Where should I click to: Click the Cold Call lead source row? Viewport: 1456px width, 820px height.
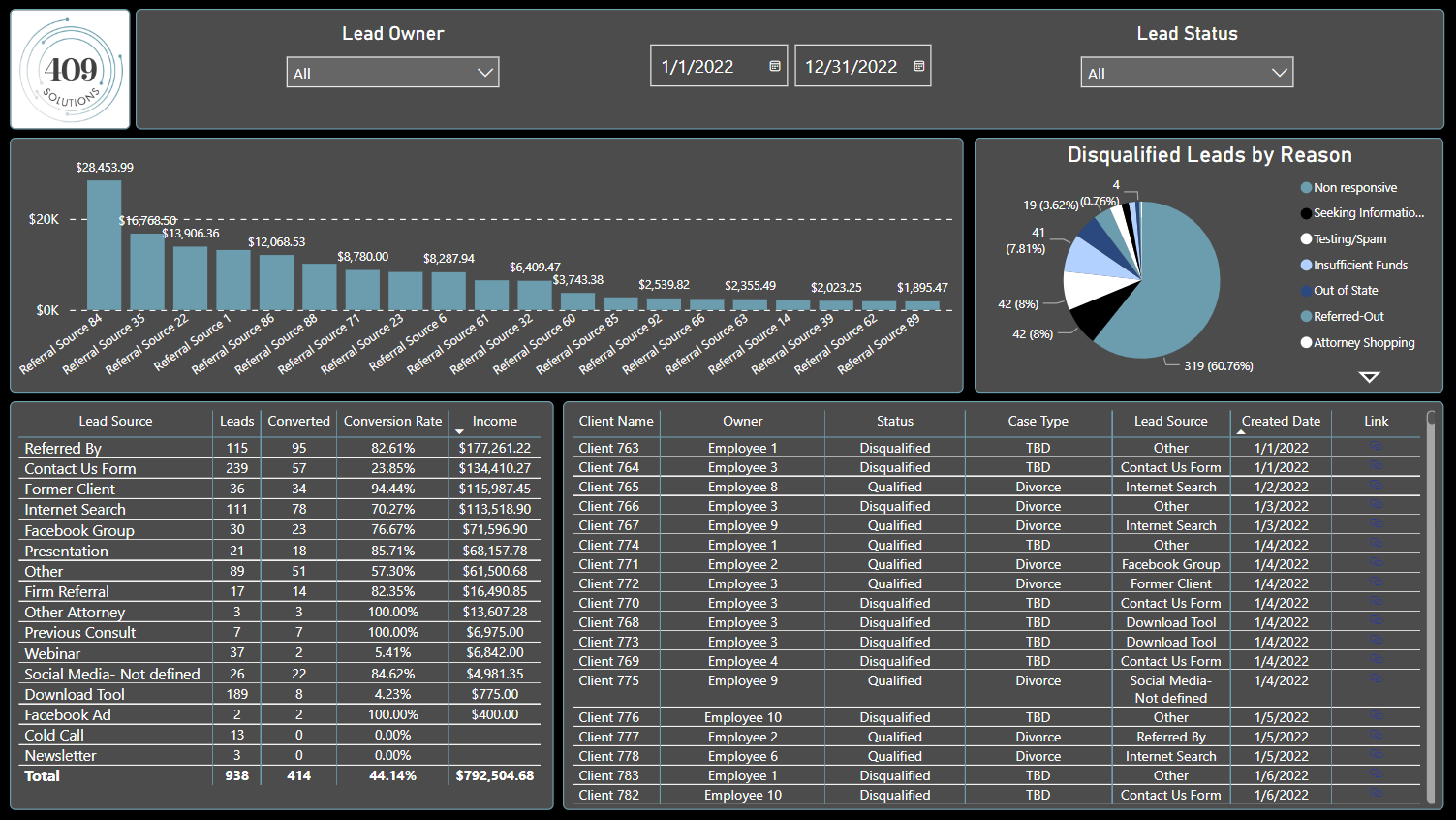[279, 736]
